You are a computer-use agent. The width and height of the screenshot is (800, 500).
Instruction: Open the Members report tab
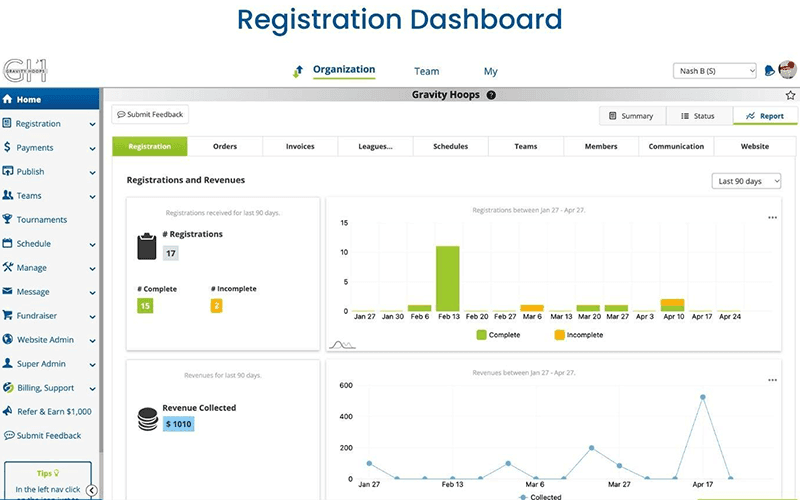pyautogui.click(x=601, y=146)
